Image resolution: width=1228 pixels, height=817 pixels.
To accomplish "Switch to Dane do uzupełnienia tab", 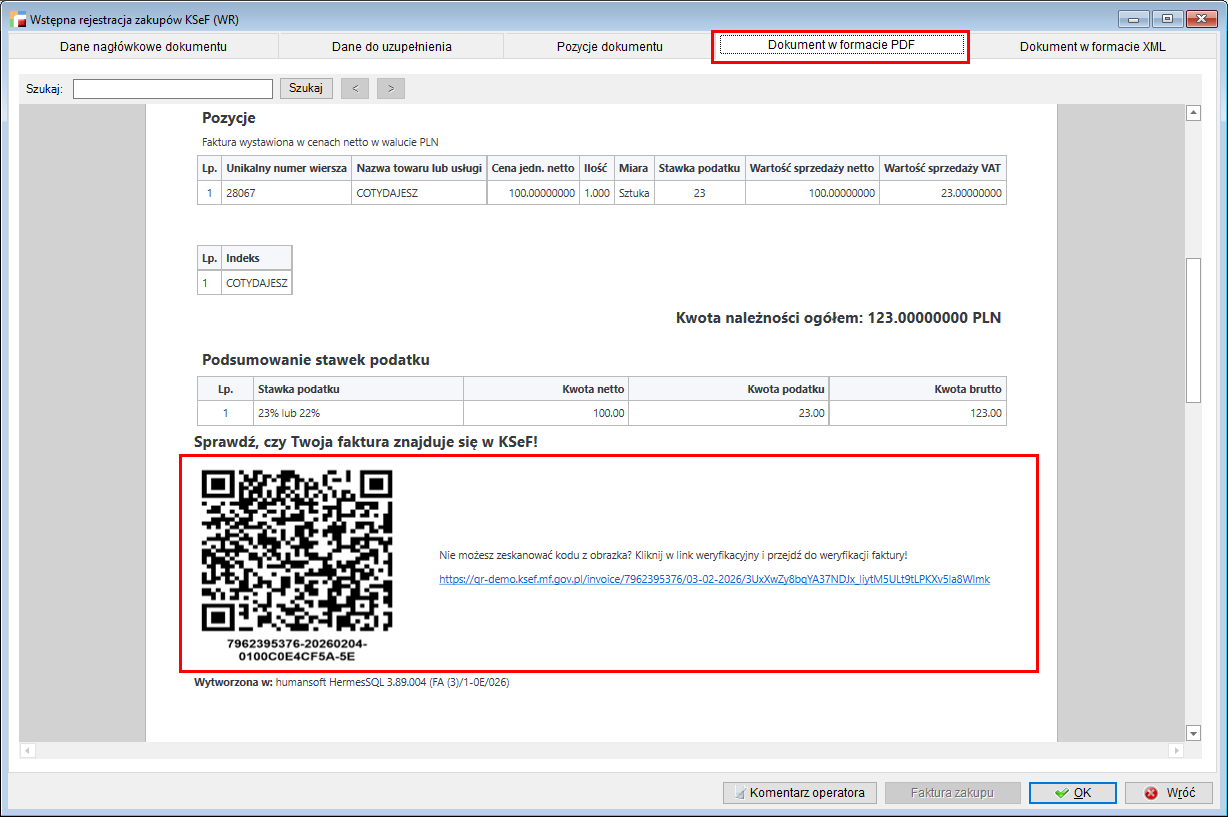I will (391, 47).
